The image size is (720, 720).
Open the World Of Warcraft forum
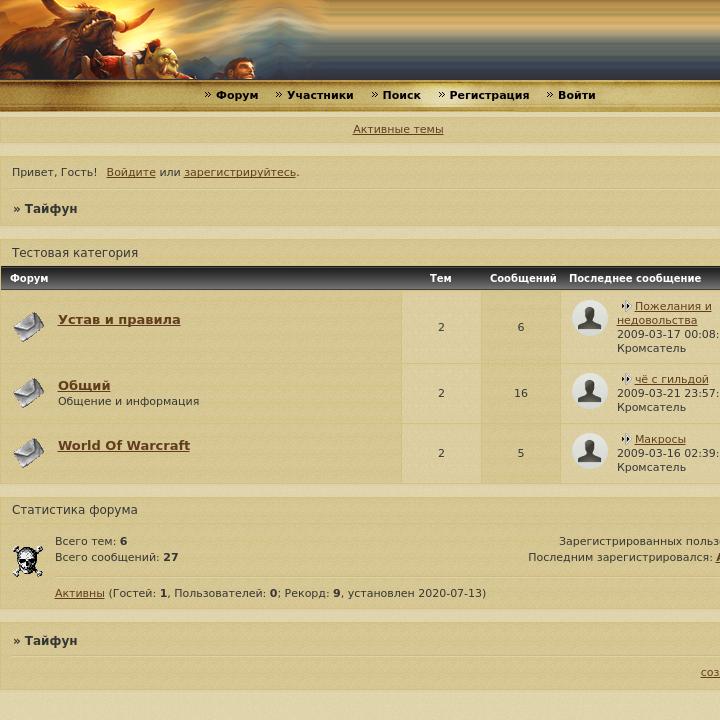[x=124, y=445]
